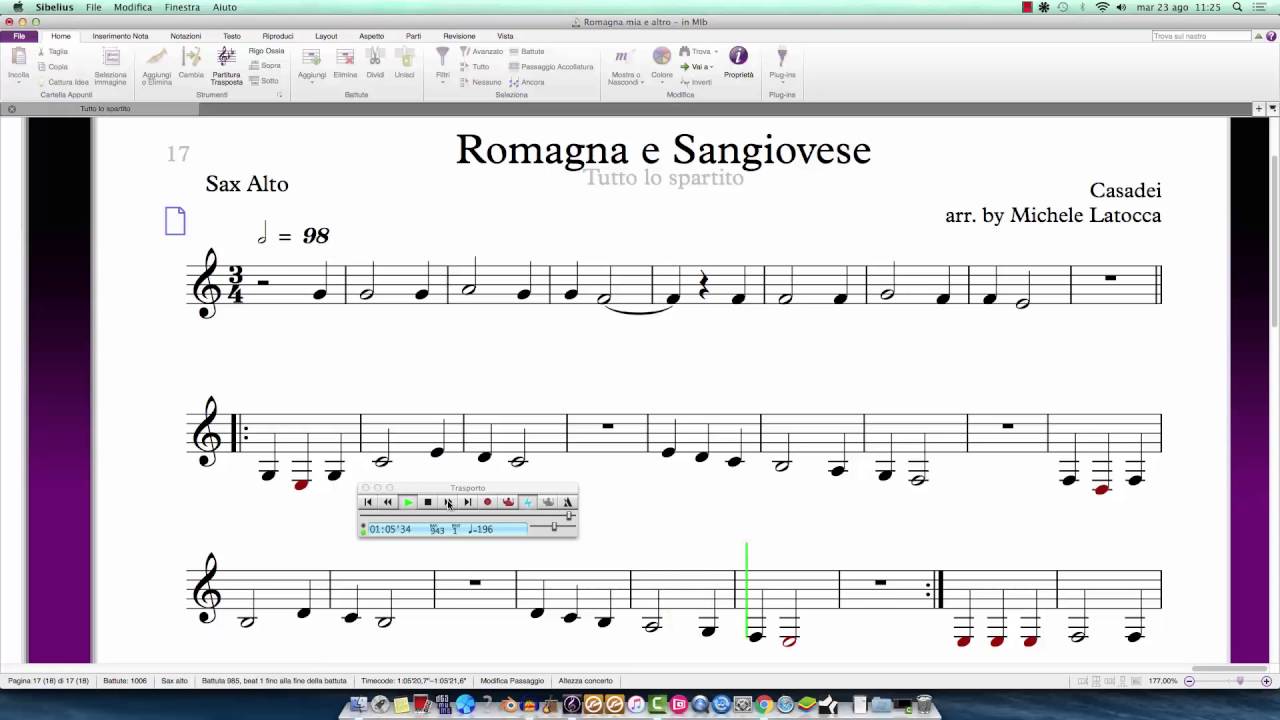Switch to the Notazioni tab

[186, 36]
